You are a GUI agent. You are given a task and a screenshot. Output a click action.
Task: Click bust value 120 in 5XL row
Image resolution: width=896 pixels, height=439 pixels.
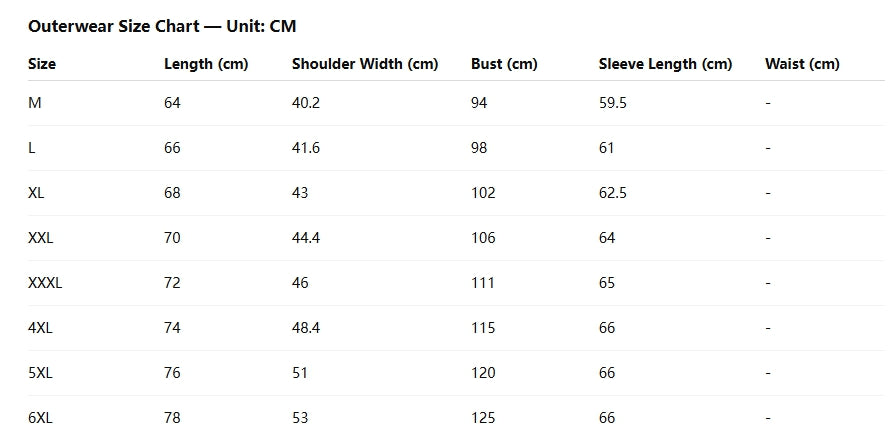tap(483, 373)
